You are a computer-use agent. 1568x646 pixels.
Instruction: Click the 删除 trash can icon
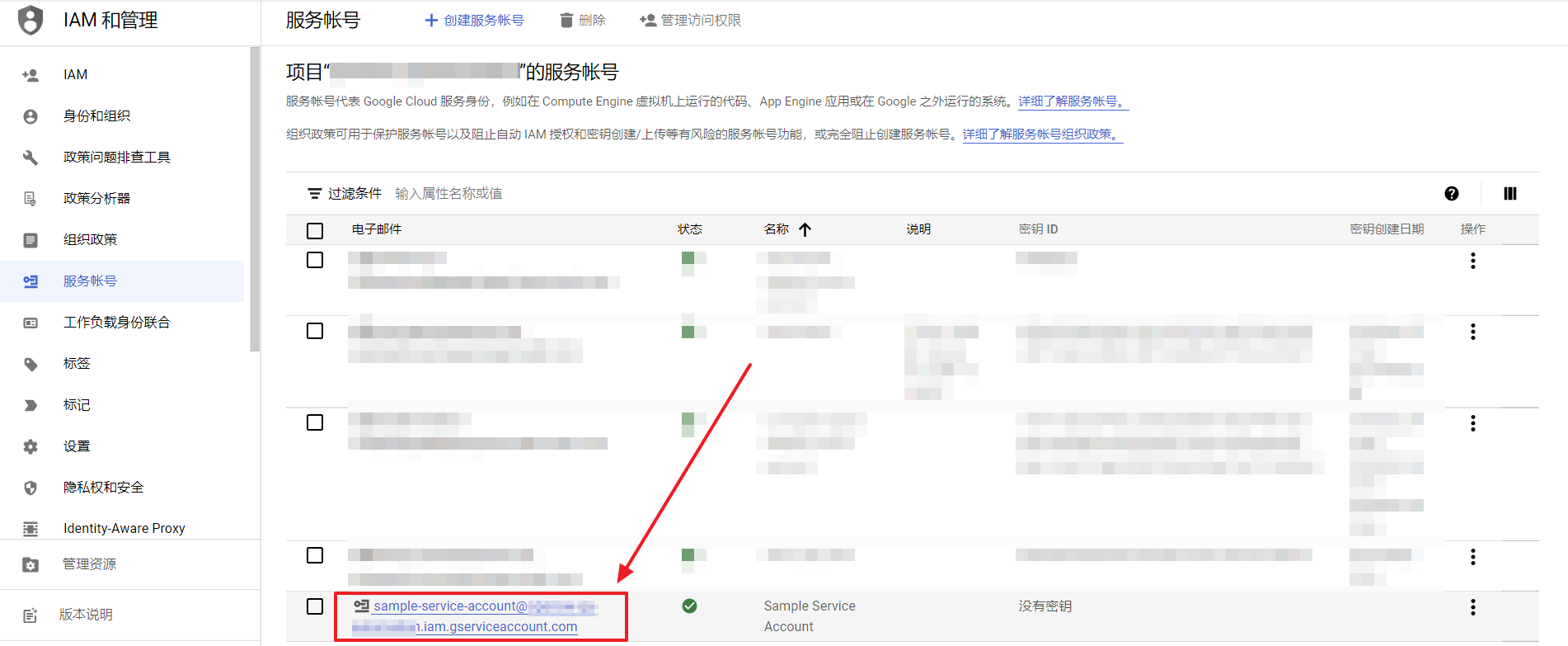(x=566, y=21)
